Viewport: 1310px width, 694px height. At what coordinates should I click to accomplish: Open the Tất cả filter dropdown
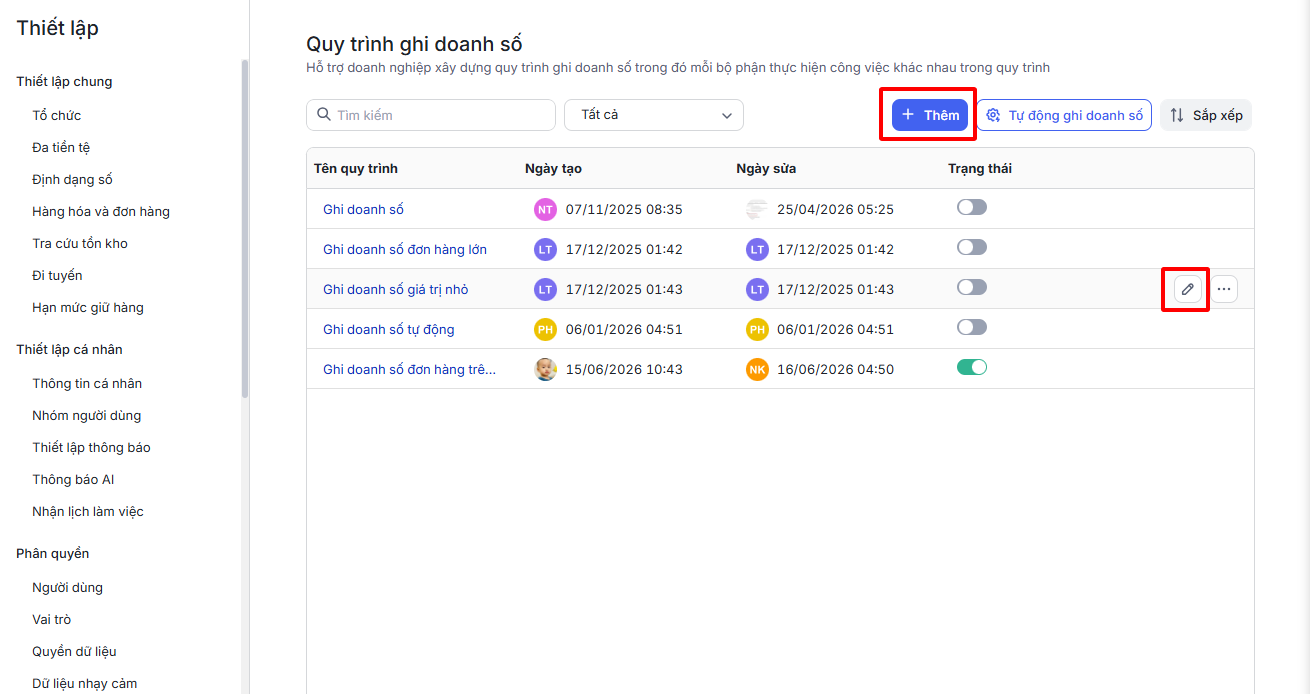click(654, 115)
